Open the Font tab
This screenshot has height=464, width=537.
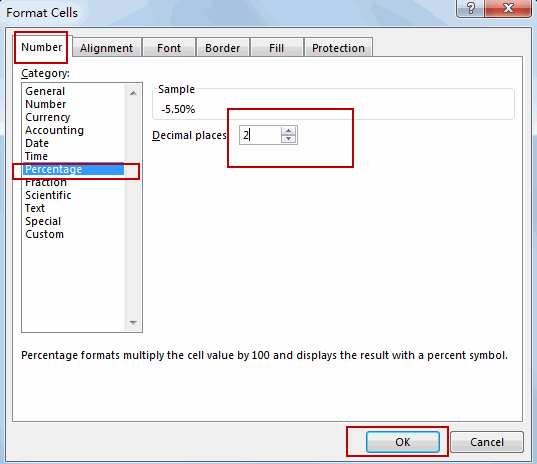tap(169, 48)
